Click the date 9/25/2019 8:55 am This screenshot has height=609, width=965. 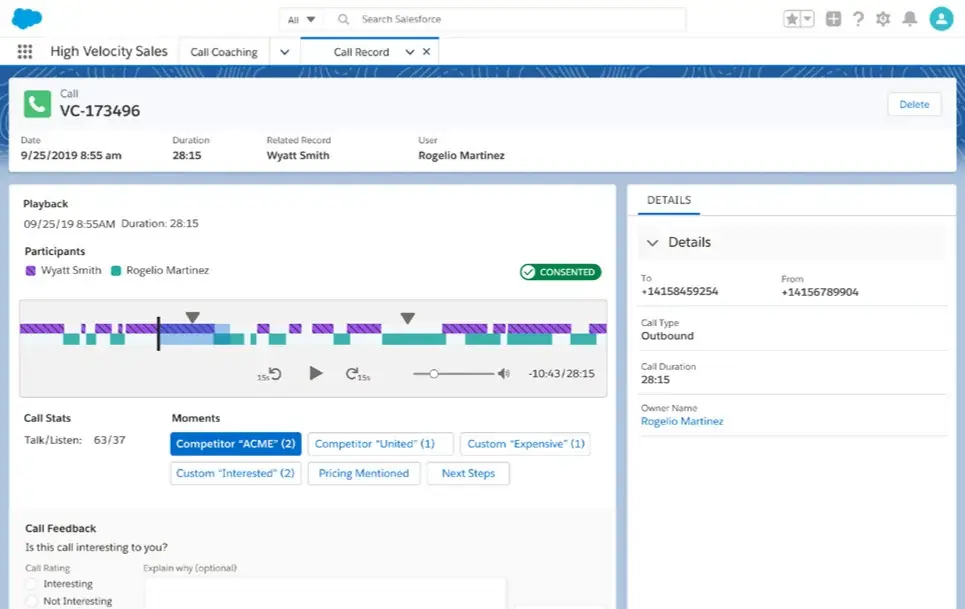click(x=71, y=156)
